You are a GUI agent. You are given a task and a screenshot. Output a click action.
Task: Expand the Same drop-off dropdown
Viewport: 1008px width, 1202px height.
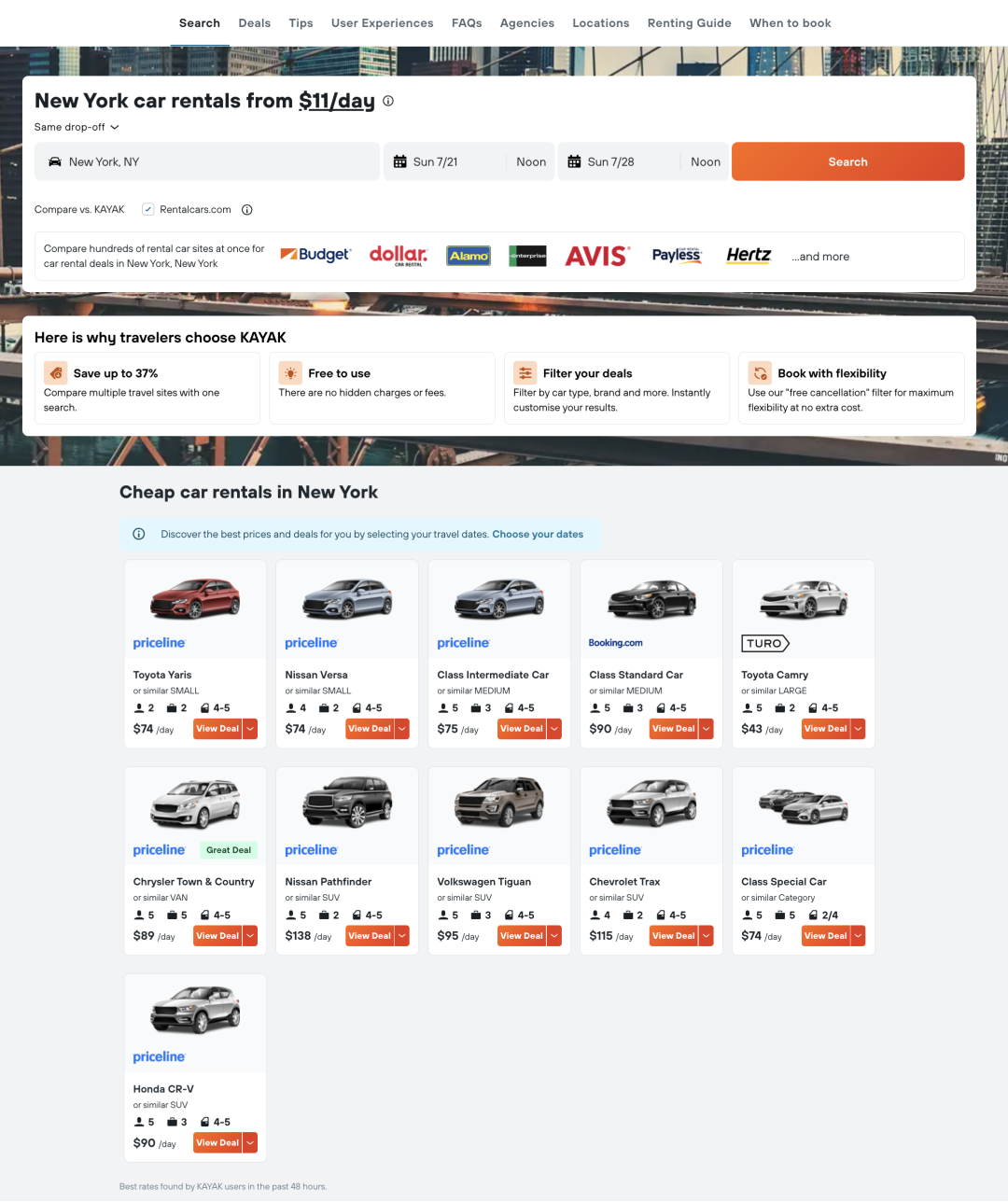(x=77, y=127)
